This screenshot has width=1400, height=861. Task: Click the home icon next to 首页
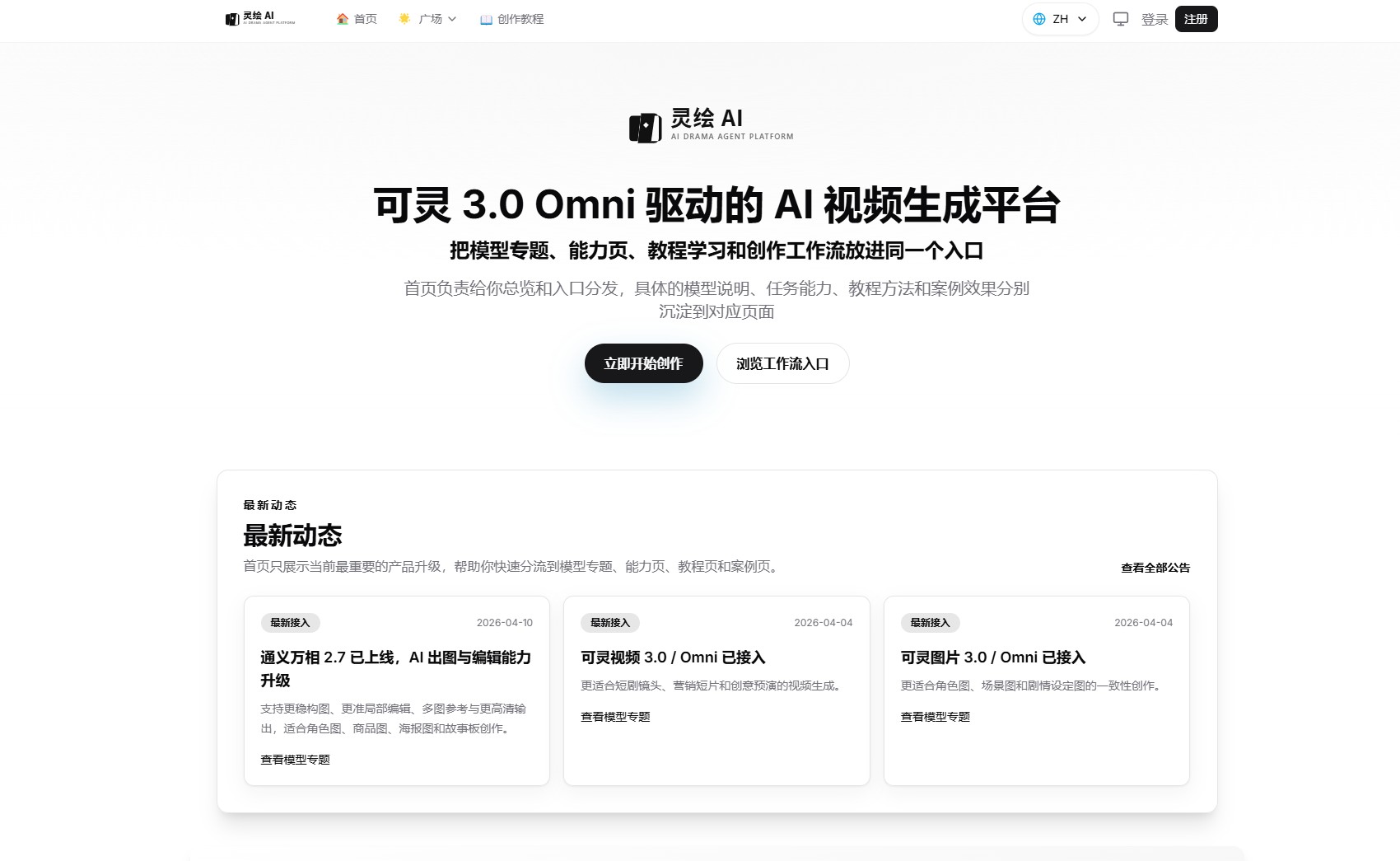341,18
